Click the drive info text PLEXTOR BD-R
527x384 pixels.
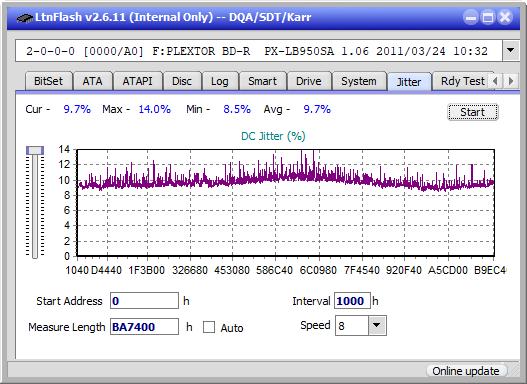pyautogui.click(x=201, y=51)
